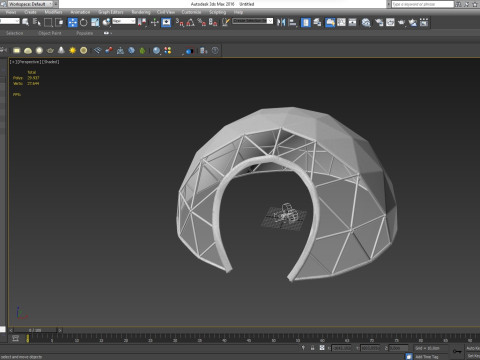Click the Mirror tool icon

tap(281, 22)
